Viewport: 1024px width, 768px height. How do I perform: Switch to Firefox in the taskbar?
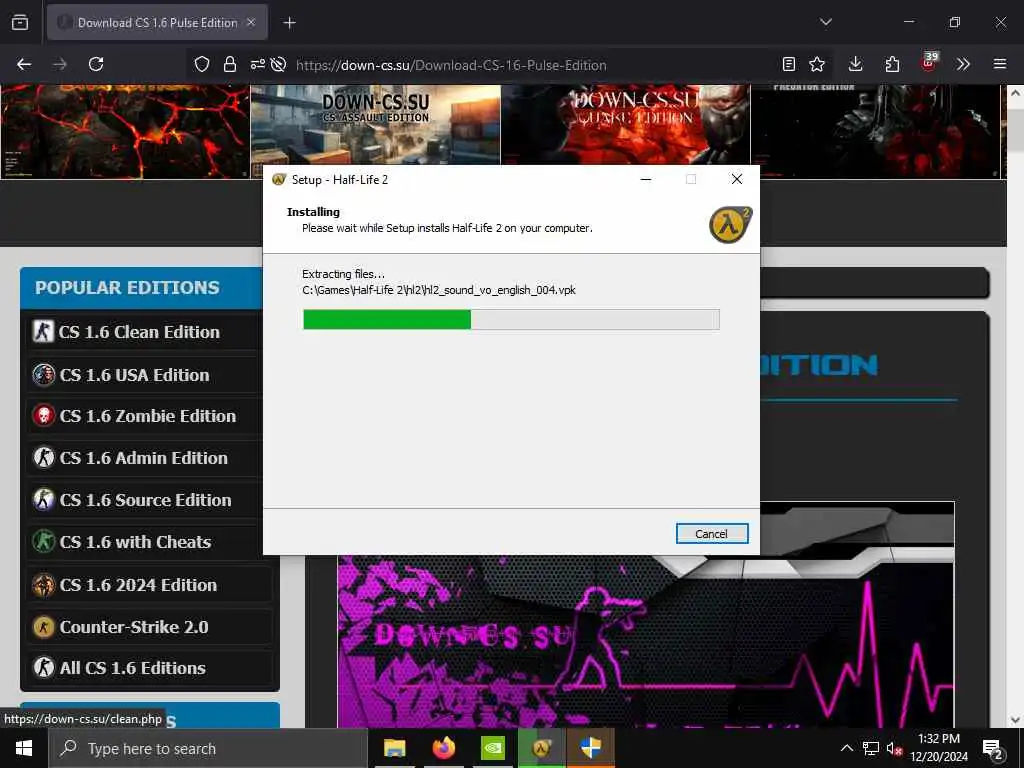coord(443,748)
